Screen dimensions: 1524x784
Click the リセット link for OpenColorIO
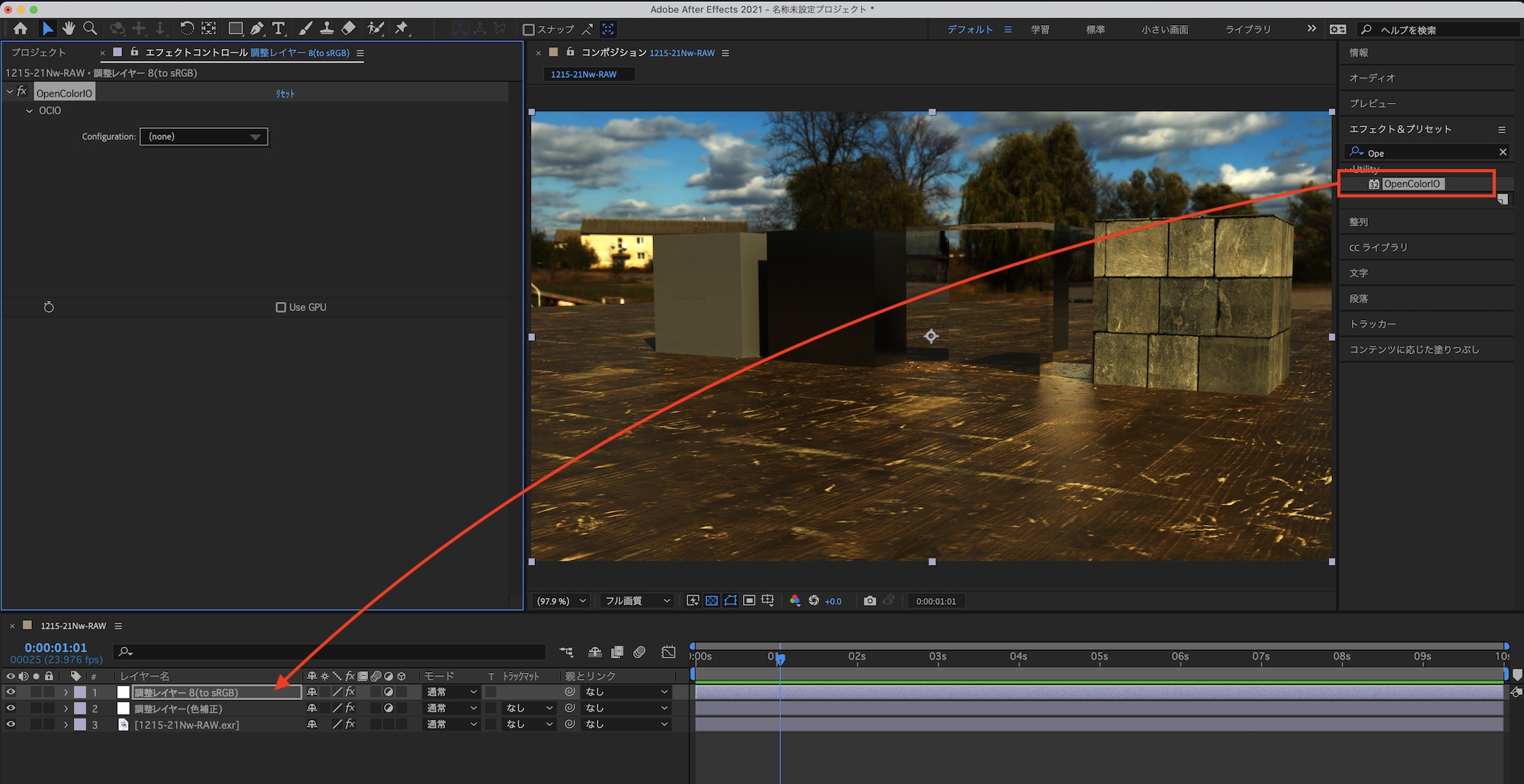[285, 94]
